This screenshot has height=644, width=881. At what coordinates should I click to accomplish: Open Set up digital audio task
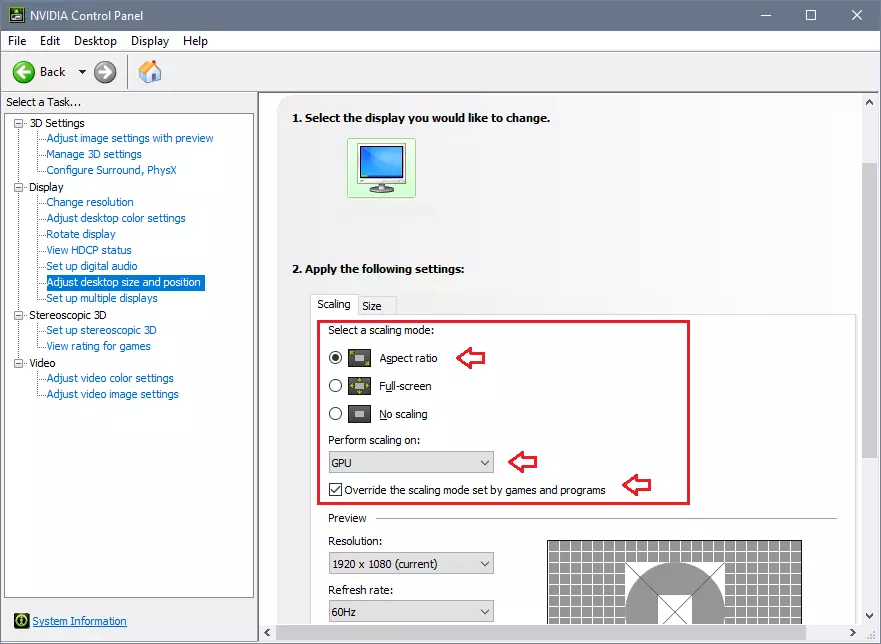pos(92,266)
